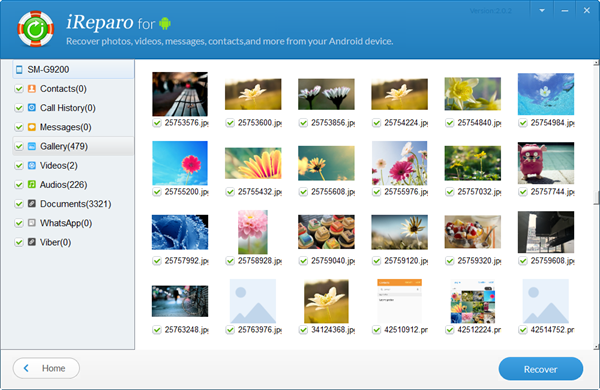Click the blue Call History icon
Image resolution: width=600 pixels, height=390 pixels.
32,108
